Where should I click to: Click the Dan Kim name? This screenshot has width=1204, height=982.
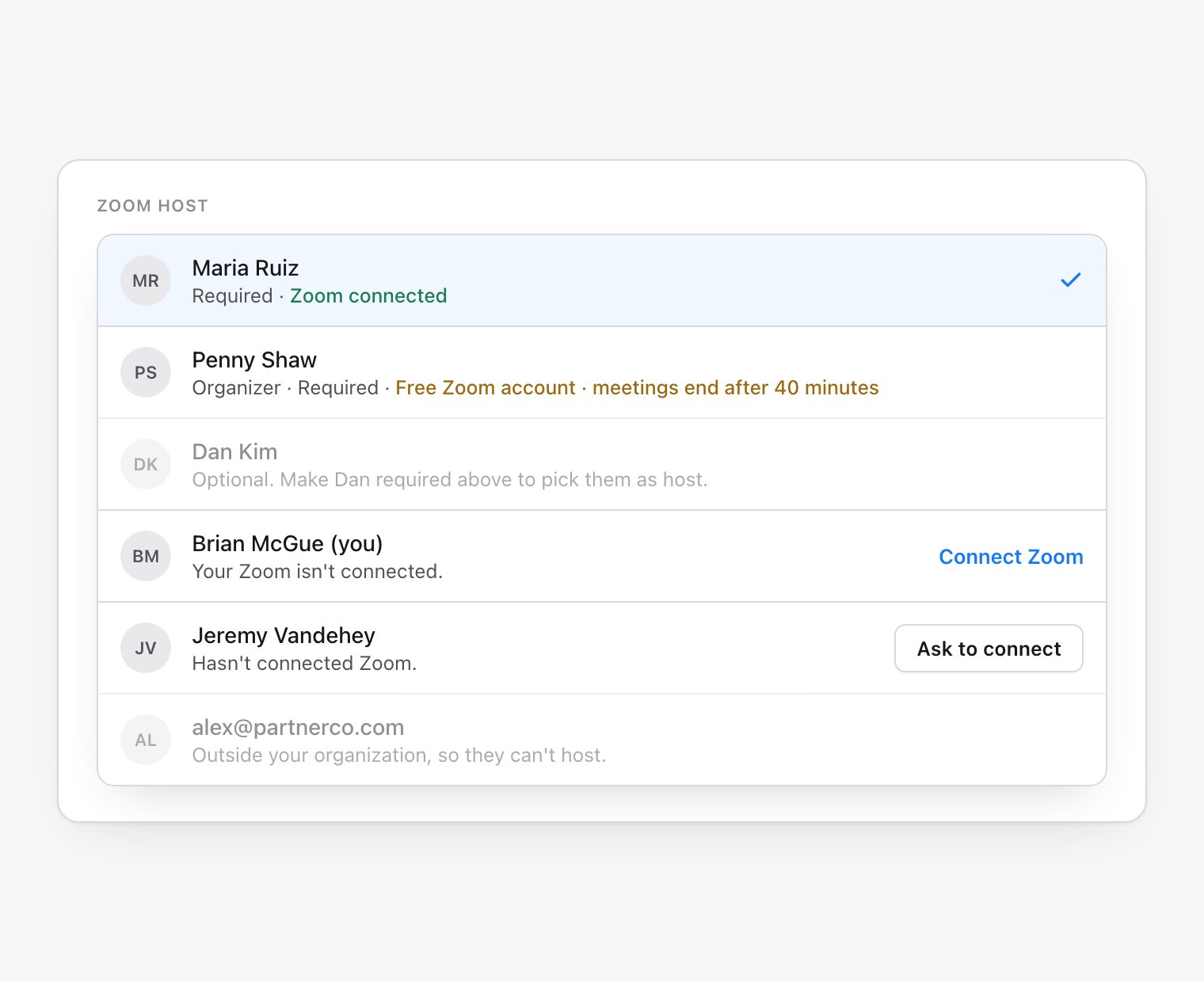click(234, 451)
